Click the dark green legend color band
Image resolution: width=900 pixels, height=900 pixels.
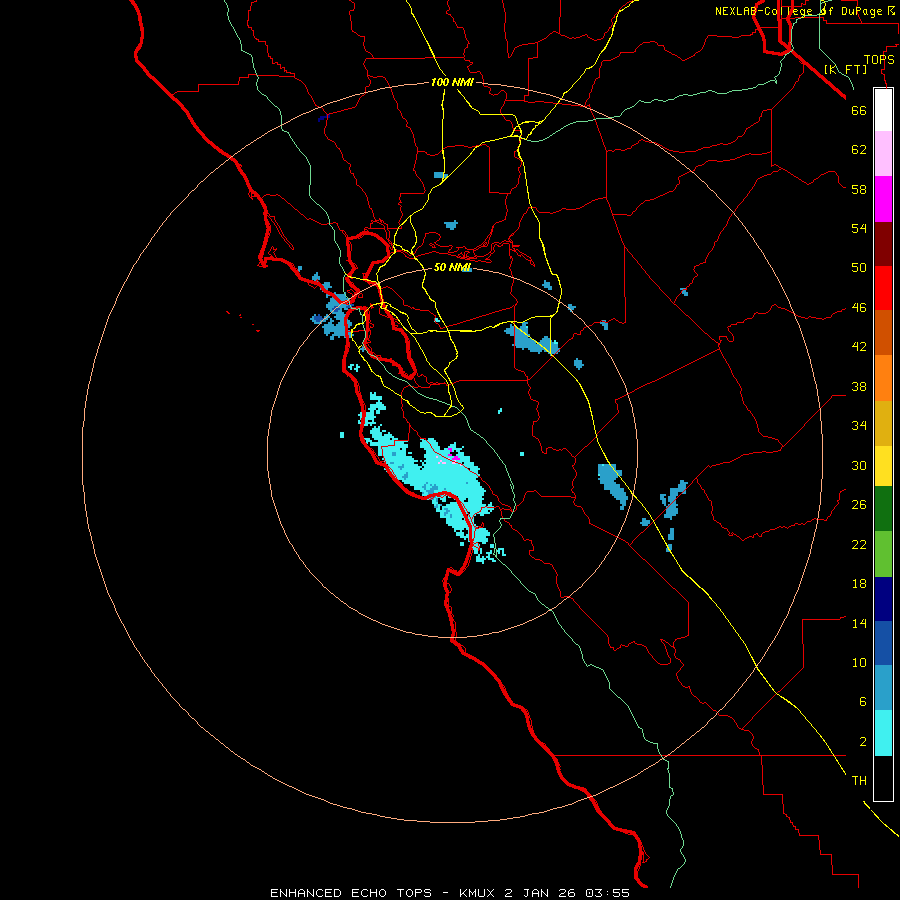click(883, 509)
